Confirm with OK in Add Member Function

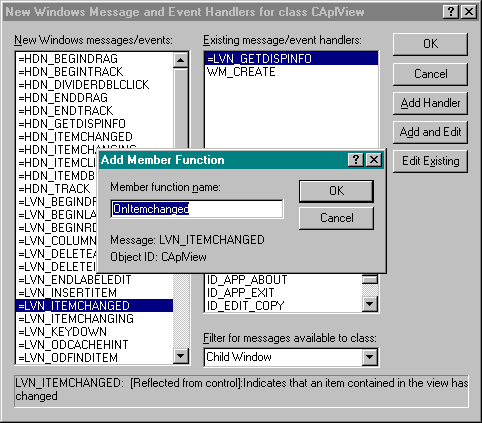[336, 191]
